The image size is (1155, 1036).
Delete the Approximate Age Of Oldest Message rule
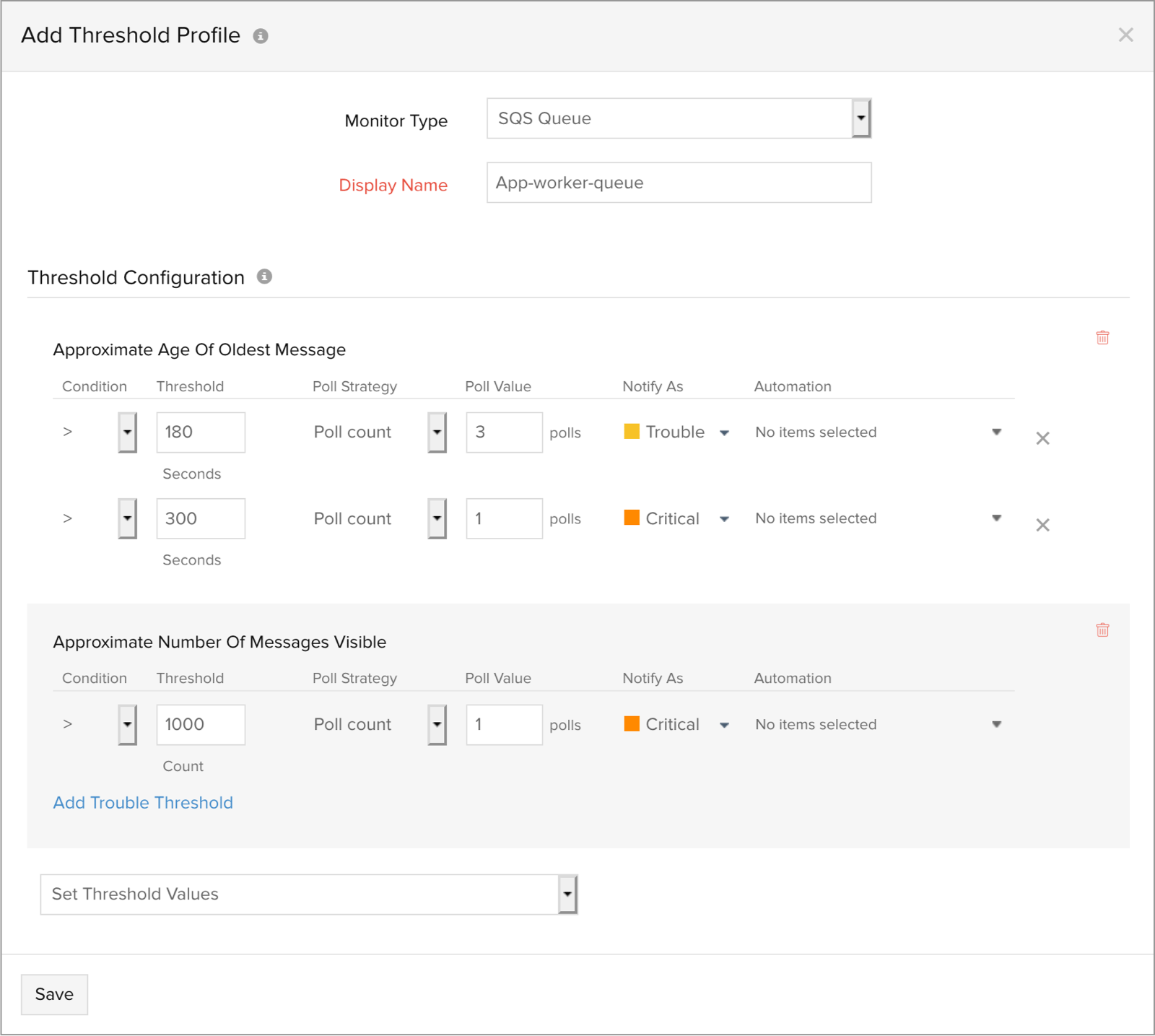pyautogui.click(x=1102, y=337)
